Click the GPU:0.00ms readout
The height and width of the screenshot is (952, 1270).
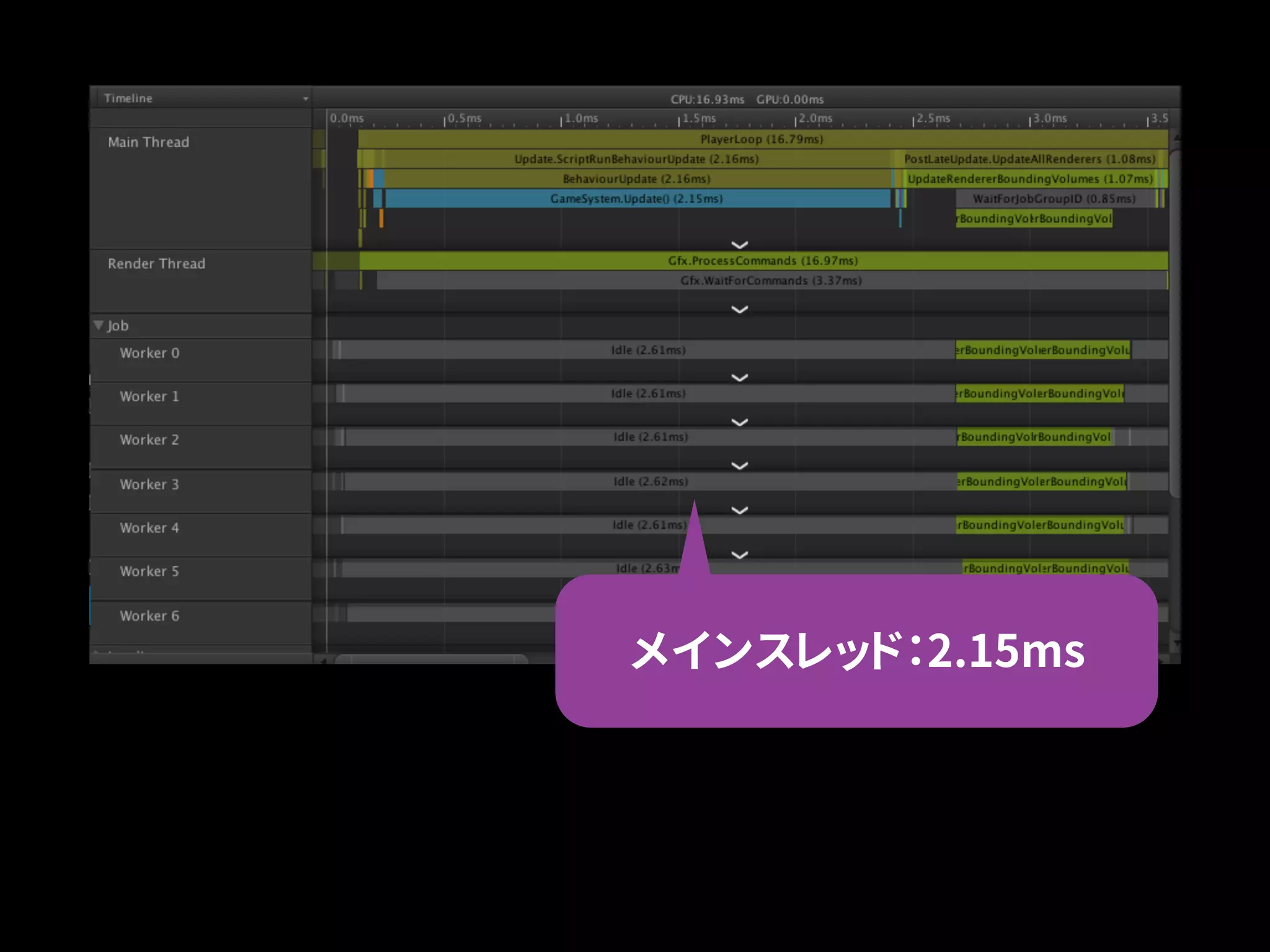(790, 99)
